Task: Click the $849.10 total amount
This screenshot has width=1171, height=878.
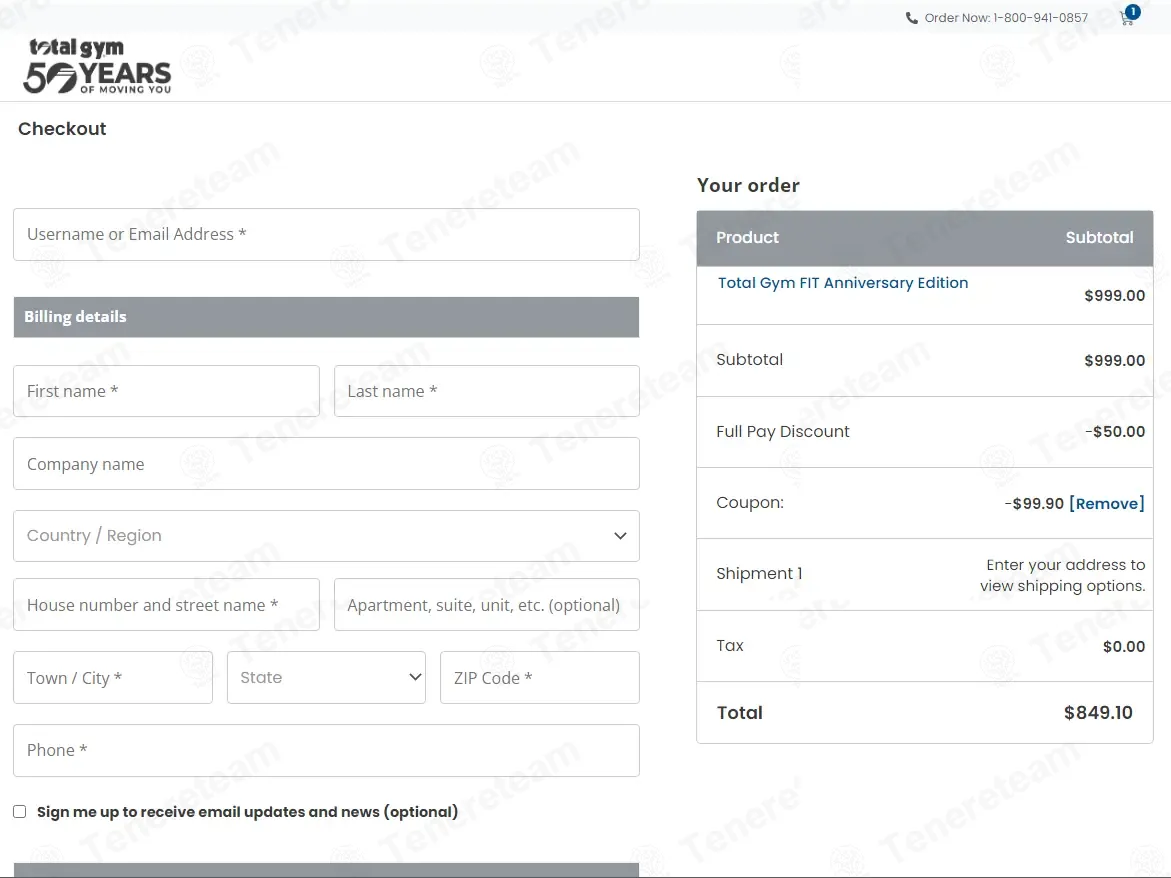Action: (x=1099, y=713)
